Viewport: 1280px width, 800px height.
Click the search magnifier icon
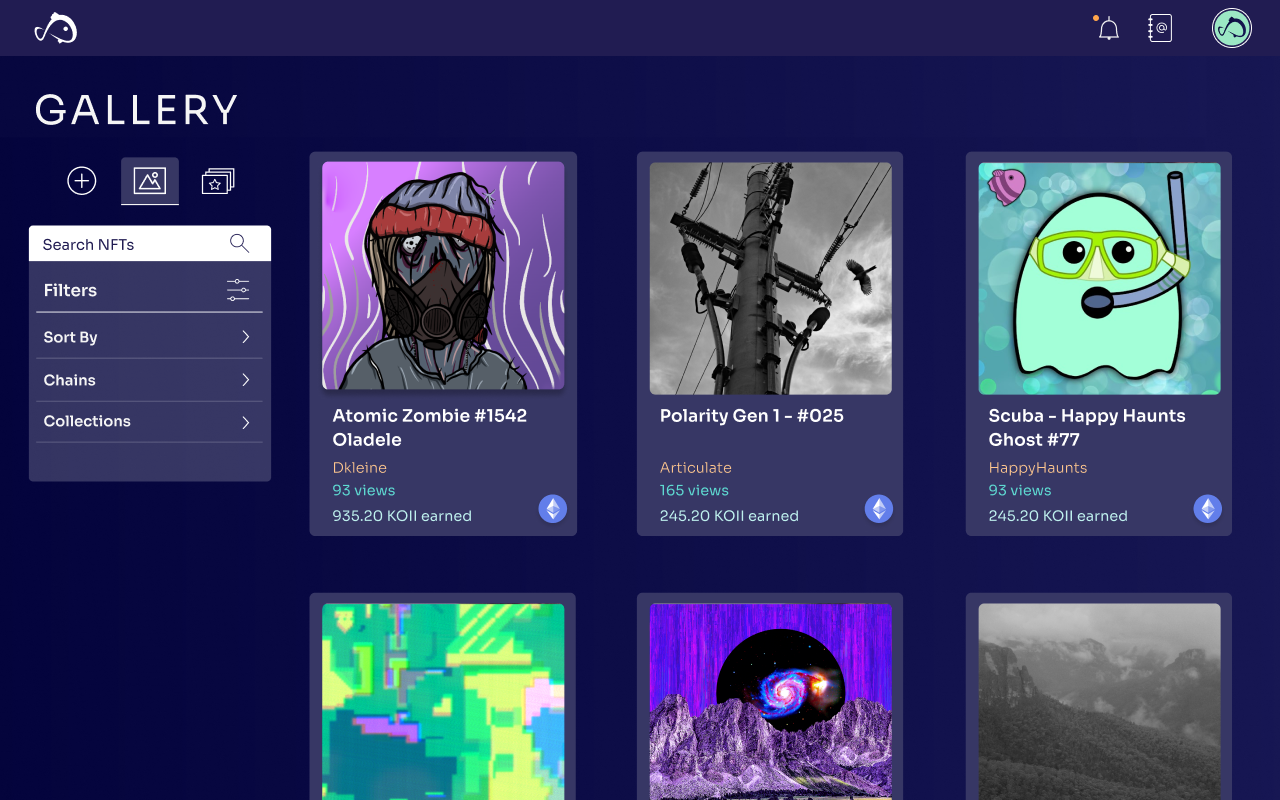coord(239,243)
